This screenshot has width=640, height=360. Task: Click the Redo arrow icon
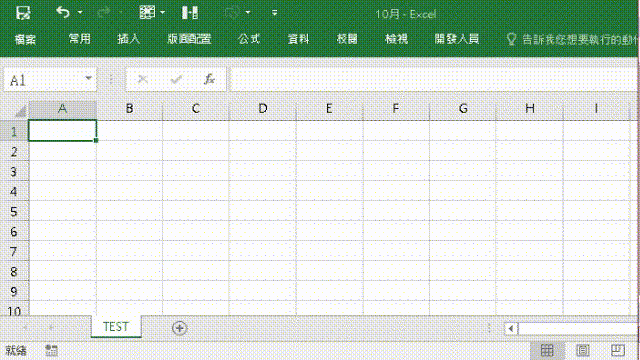(104, 13)
